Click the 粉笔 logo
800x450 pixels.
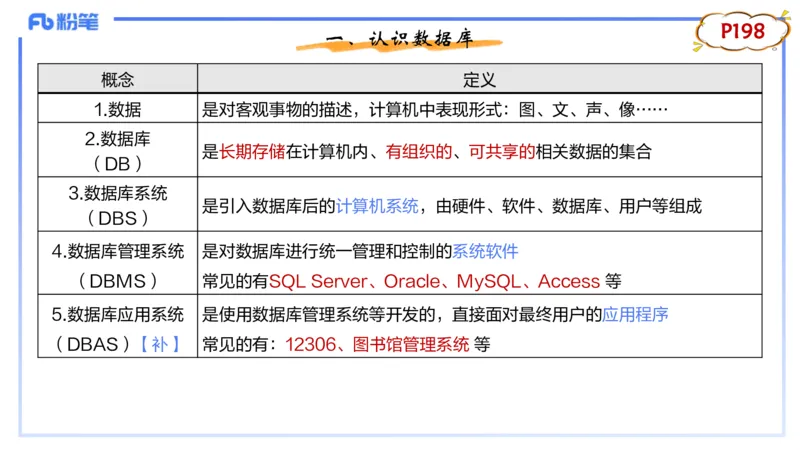[x=63, y=22]
